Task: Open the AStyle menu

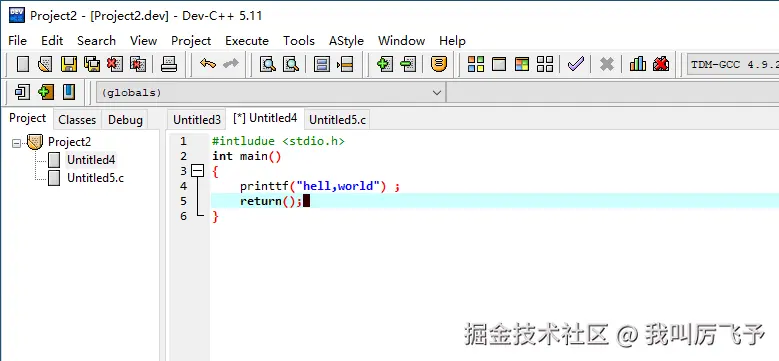Action: click(346, 41)
